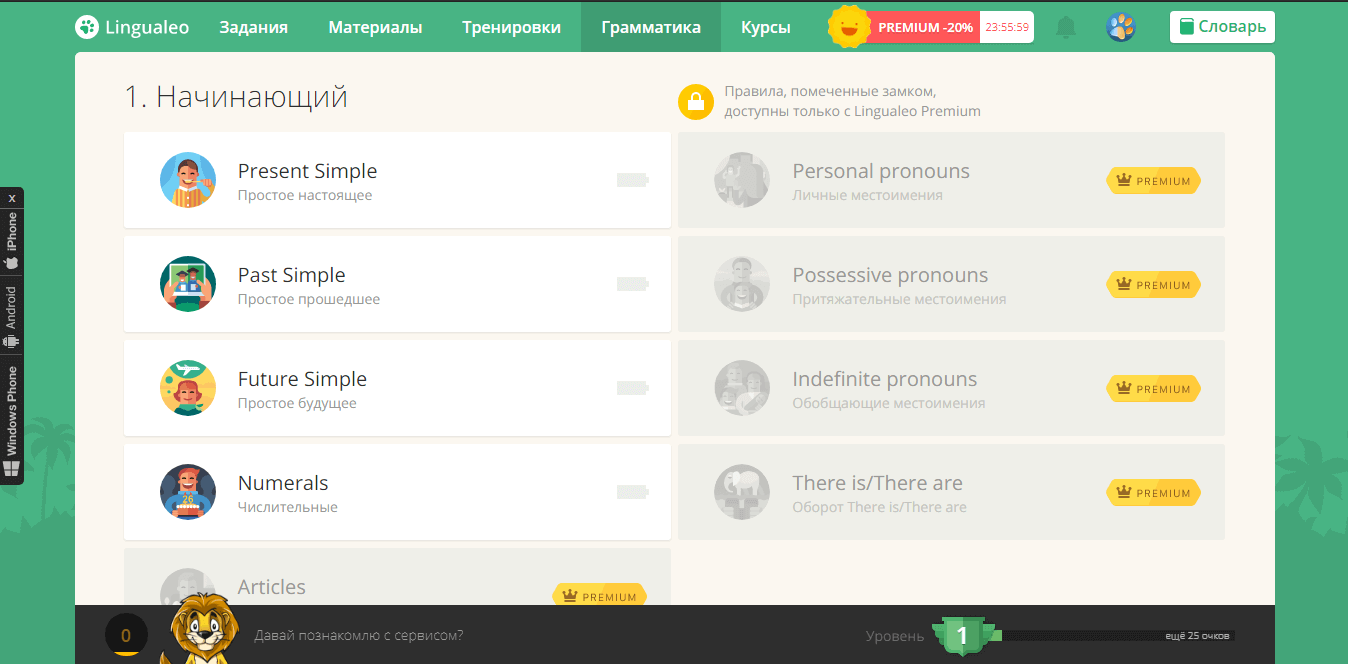
Task: Close the mobile apps side panel
Action: click(x=12, y=198)
